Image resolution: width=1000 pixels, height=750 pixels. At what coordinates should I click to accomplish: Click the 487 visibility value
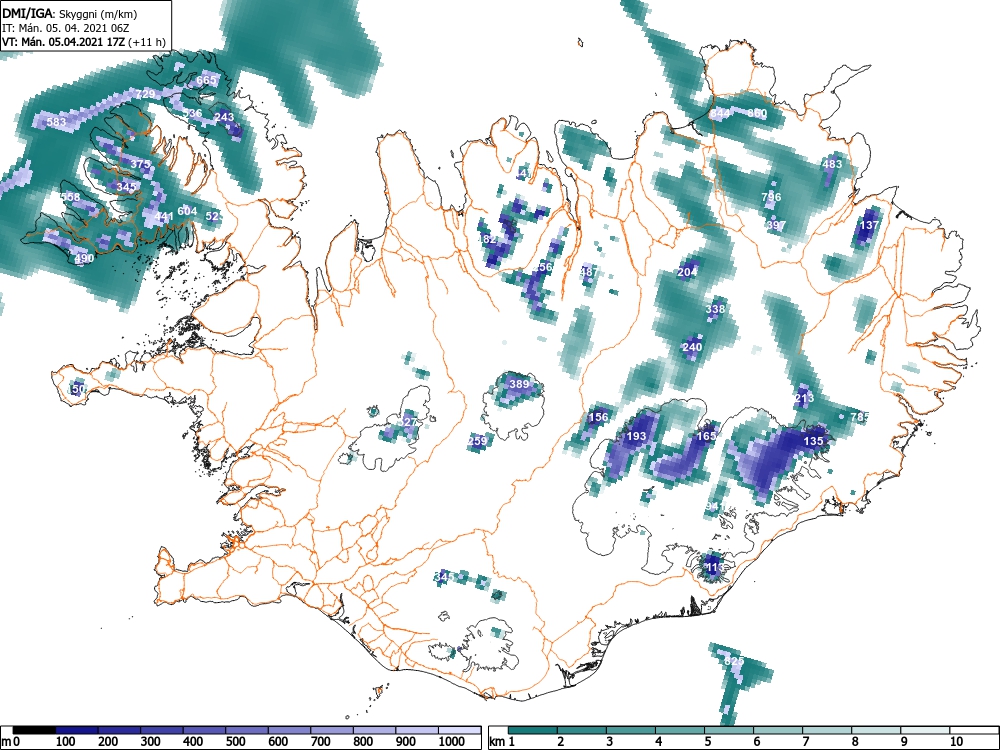click(x=589, y=272)
